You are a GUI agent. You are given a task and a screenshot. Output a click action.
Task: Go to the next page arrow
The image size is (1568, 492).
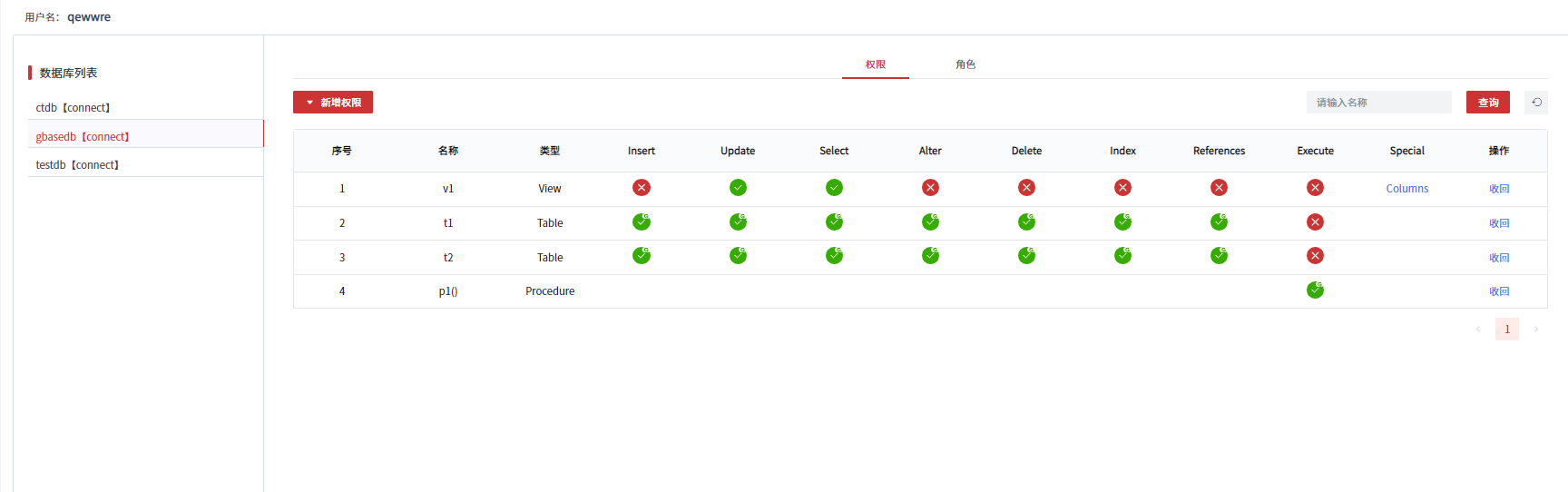point(1535,330)
